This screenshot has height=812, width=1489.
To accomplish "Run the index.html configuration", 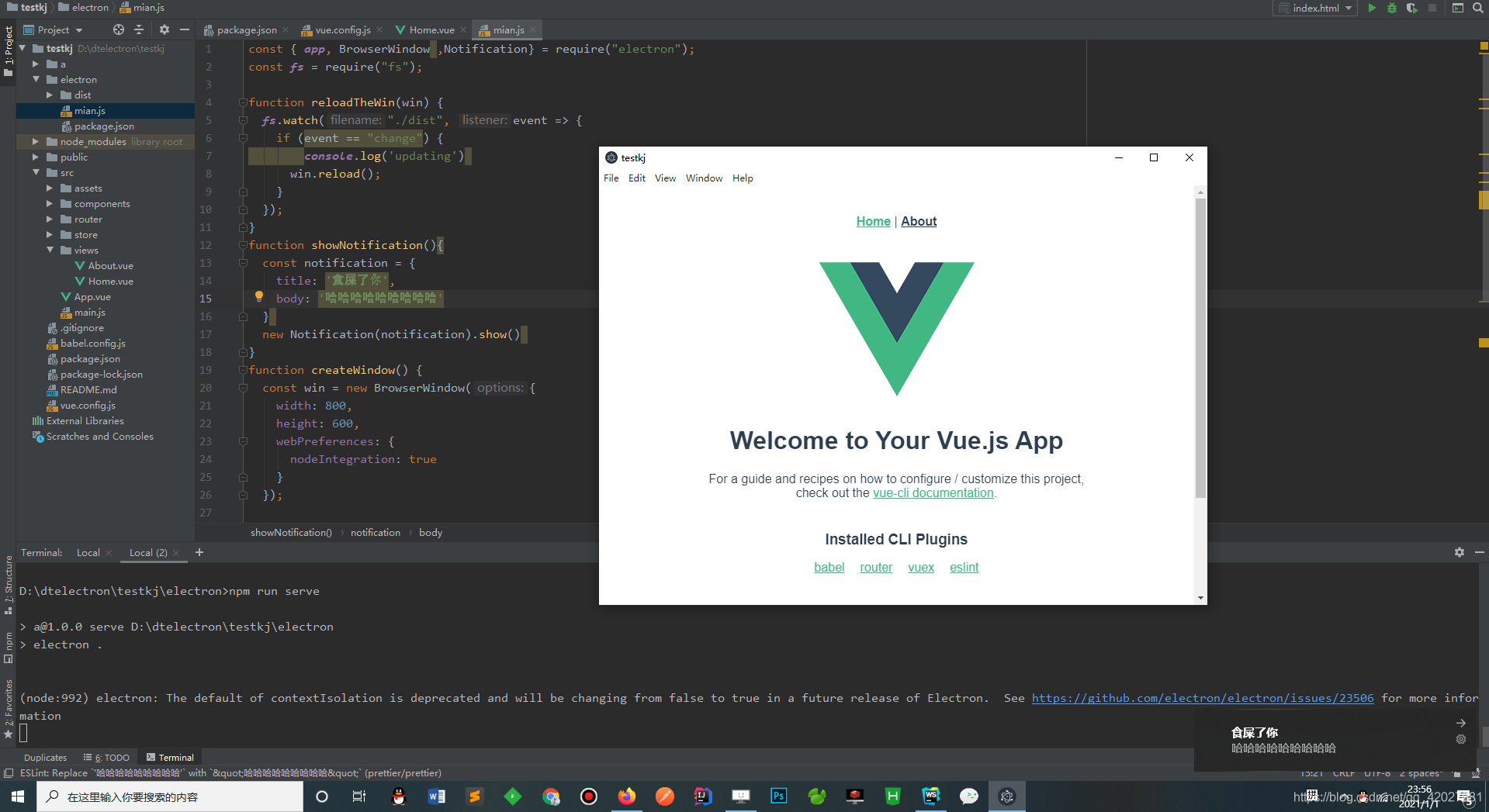I will [1372, 8].
